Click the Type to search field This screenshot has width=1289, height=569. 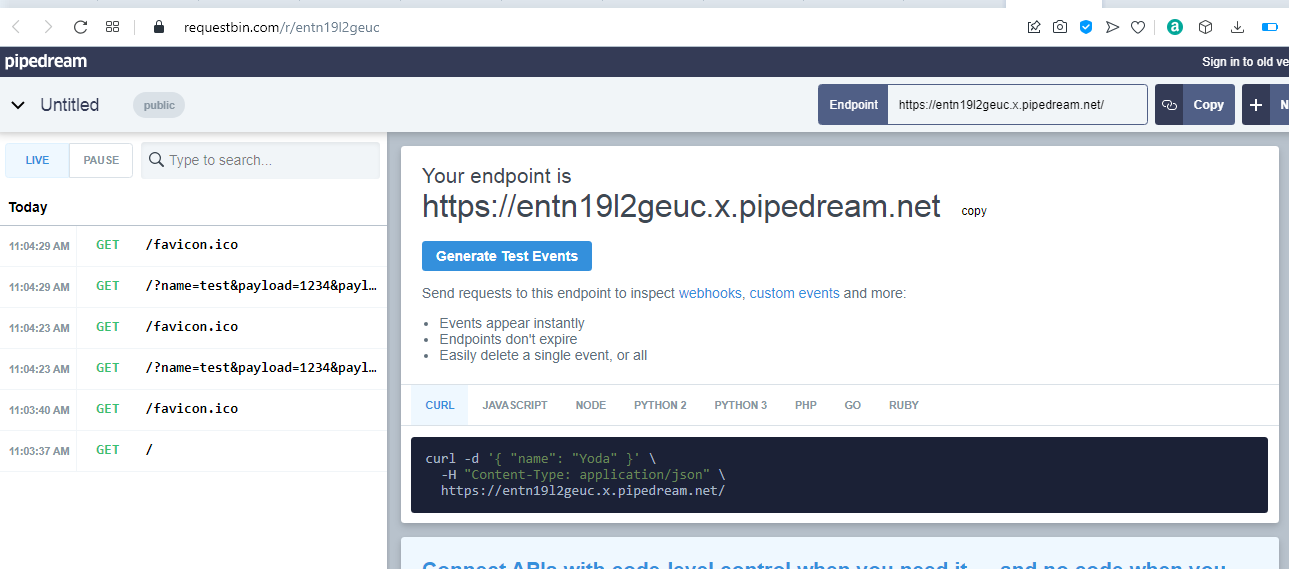point(260,160)
